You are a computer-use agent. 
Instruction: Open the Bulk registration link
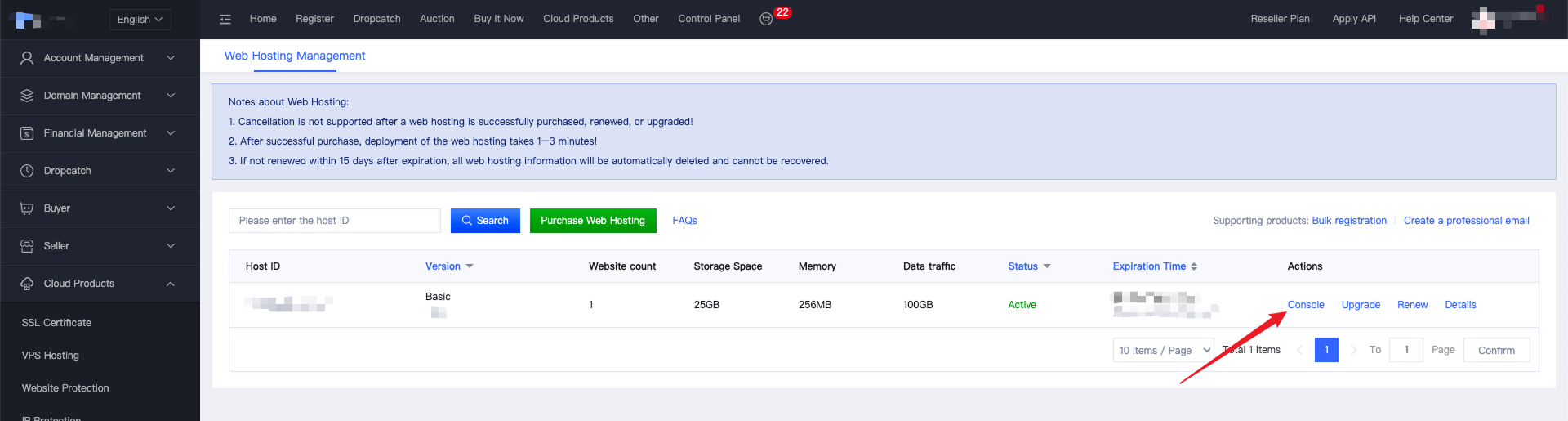(1349, 221)
